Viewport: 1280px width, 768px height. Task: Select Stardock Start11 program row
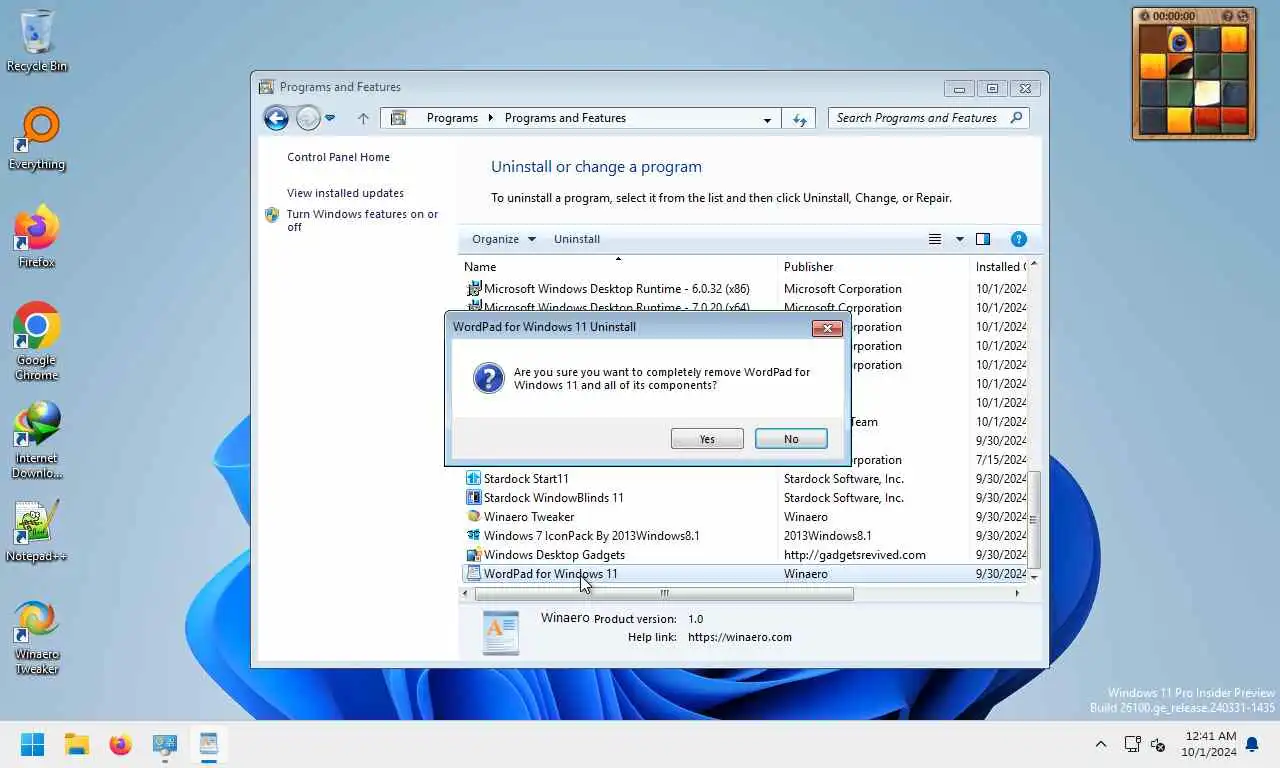tap(743, 479)
